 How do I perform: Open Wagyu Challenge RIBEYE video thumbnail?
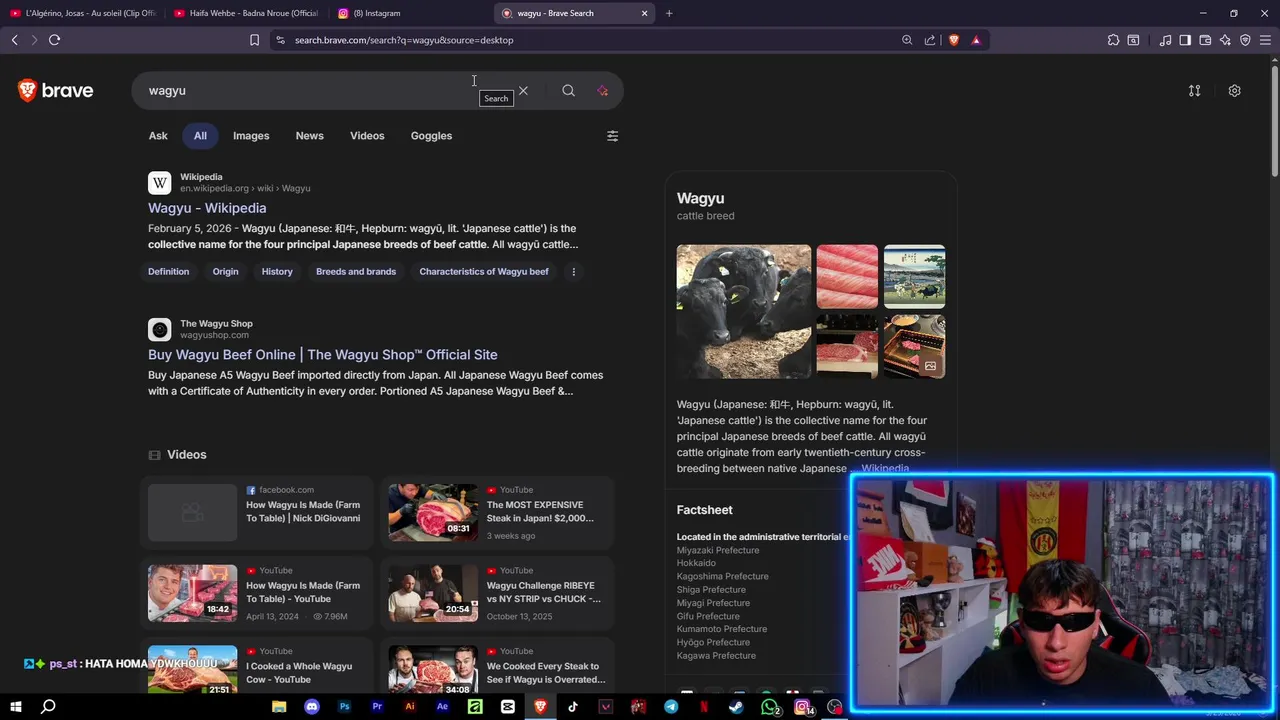tap(433, 593)
